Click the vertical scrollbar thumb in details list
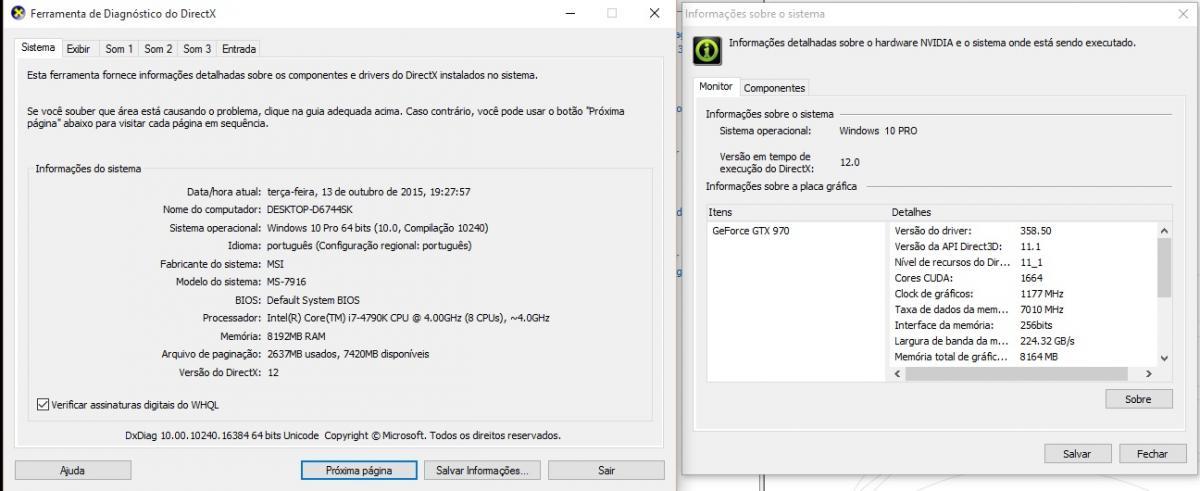The height and width of the screenshot is (491, 1200). [x=1164, y=268]
